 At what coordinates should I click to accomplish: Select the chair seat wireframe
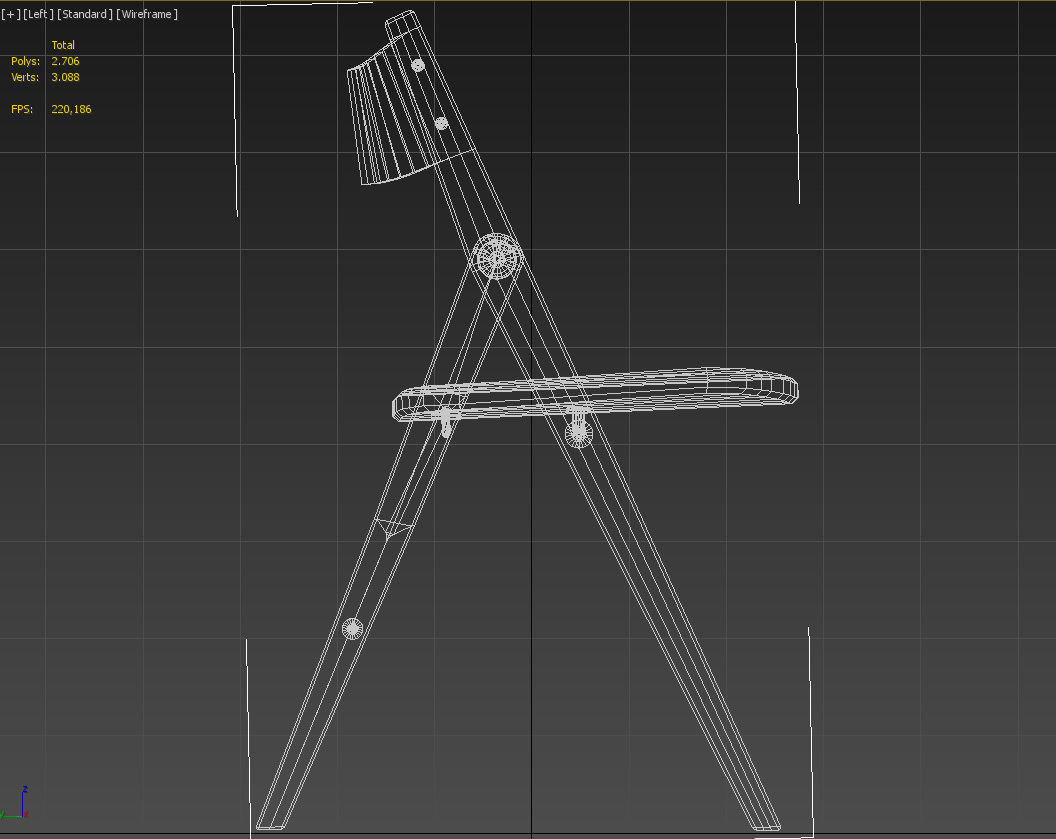595,394
